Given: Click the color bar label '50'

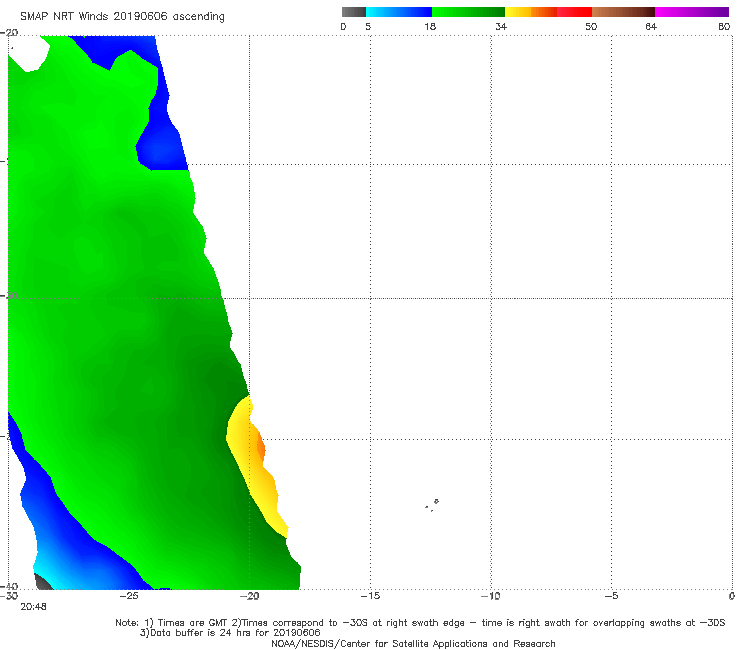Looking at the screenshot, I should [x=591, y=26].
